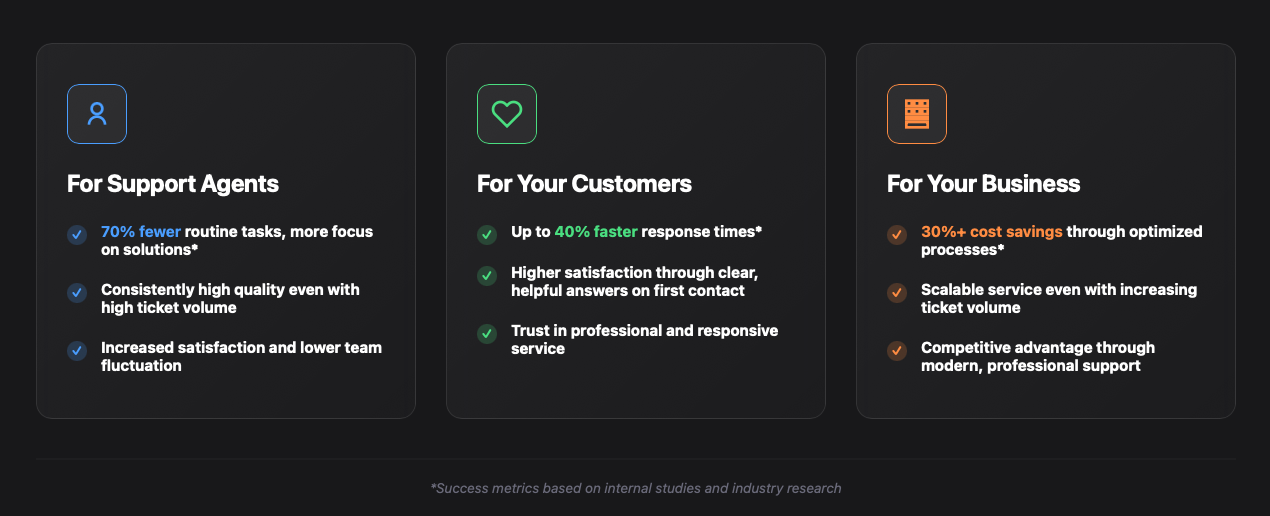The width and height of the screenshot is (1270, 516).
Task: Click the success metrics footnote text
Action: (636, 489)
